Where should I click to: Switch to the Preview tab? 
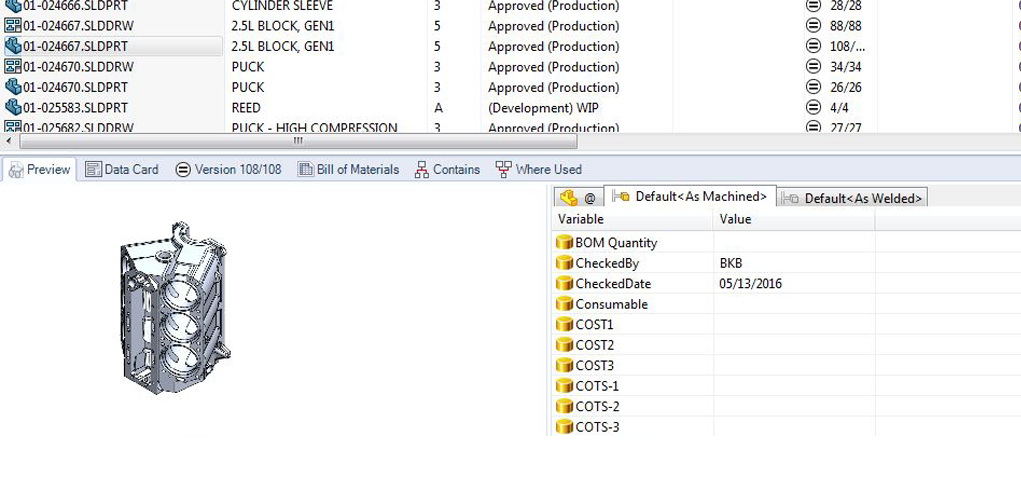pyautogui.click(x=39, y=169)
